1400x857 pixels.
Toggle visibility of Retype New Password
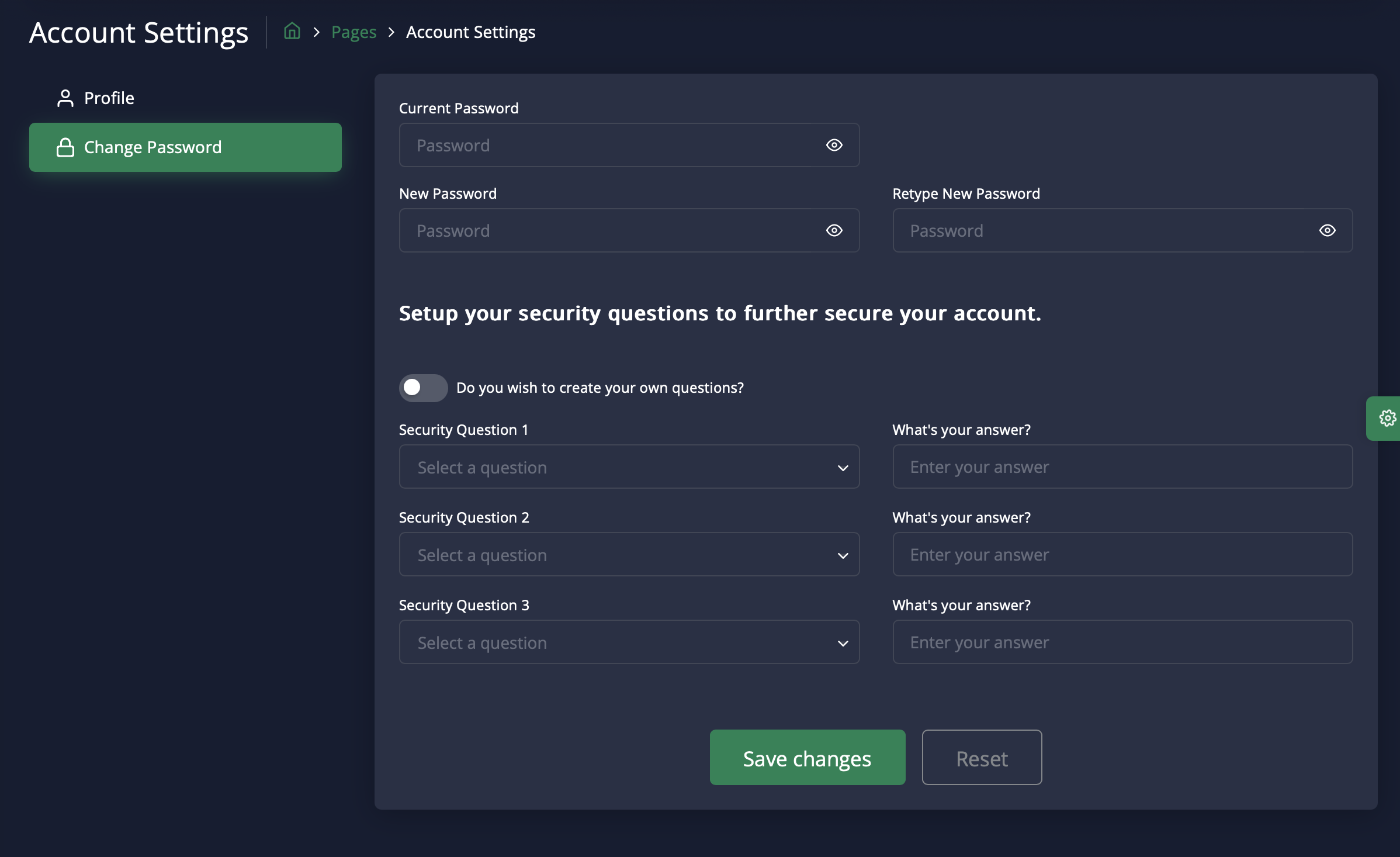(1327, 230)
